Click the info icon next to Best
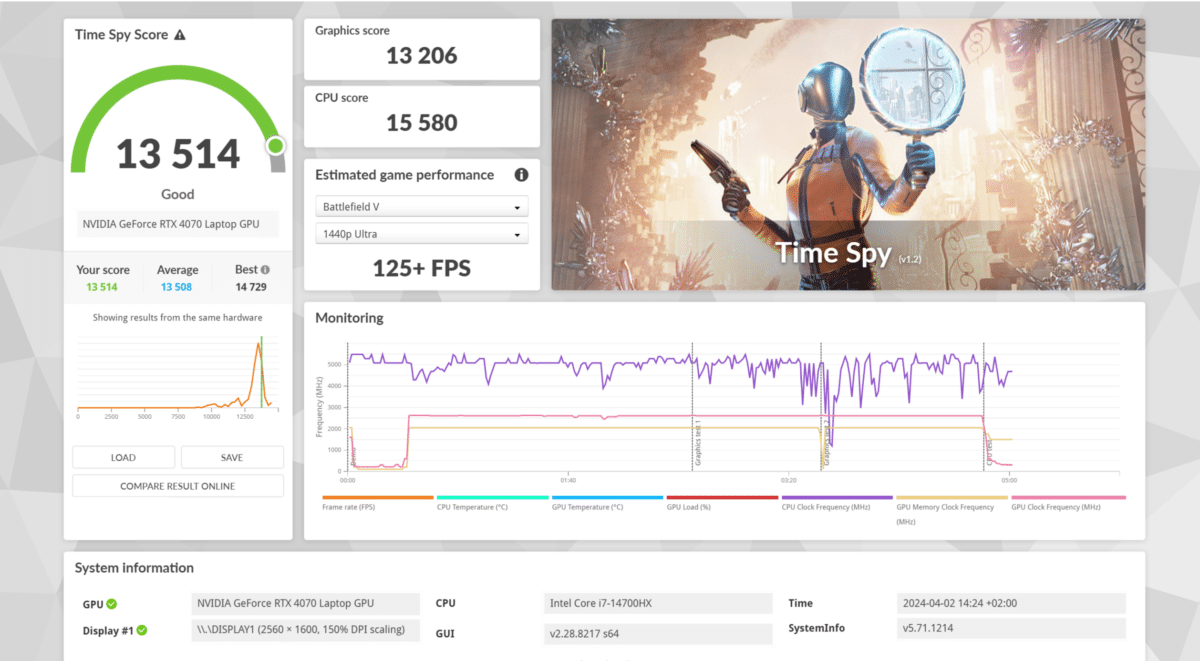1200x661 pixels. coord(266,270)
